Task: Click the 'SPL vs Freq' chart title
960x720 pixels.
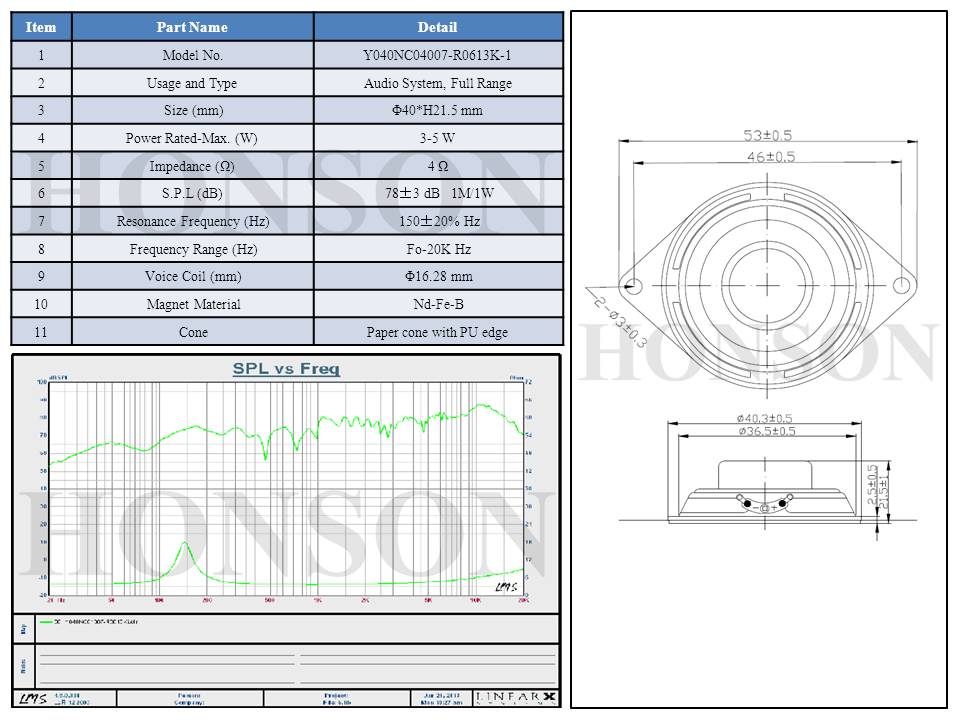Action: click(x=286, y=369)
